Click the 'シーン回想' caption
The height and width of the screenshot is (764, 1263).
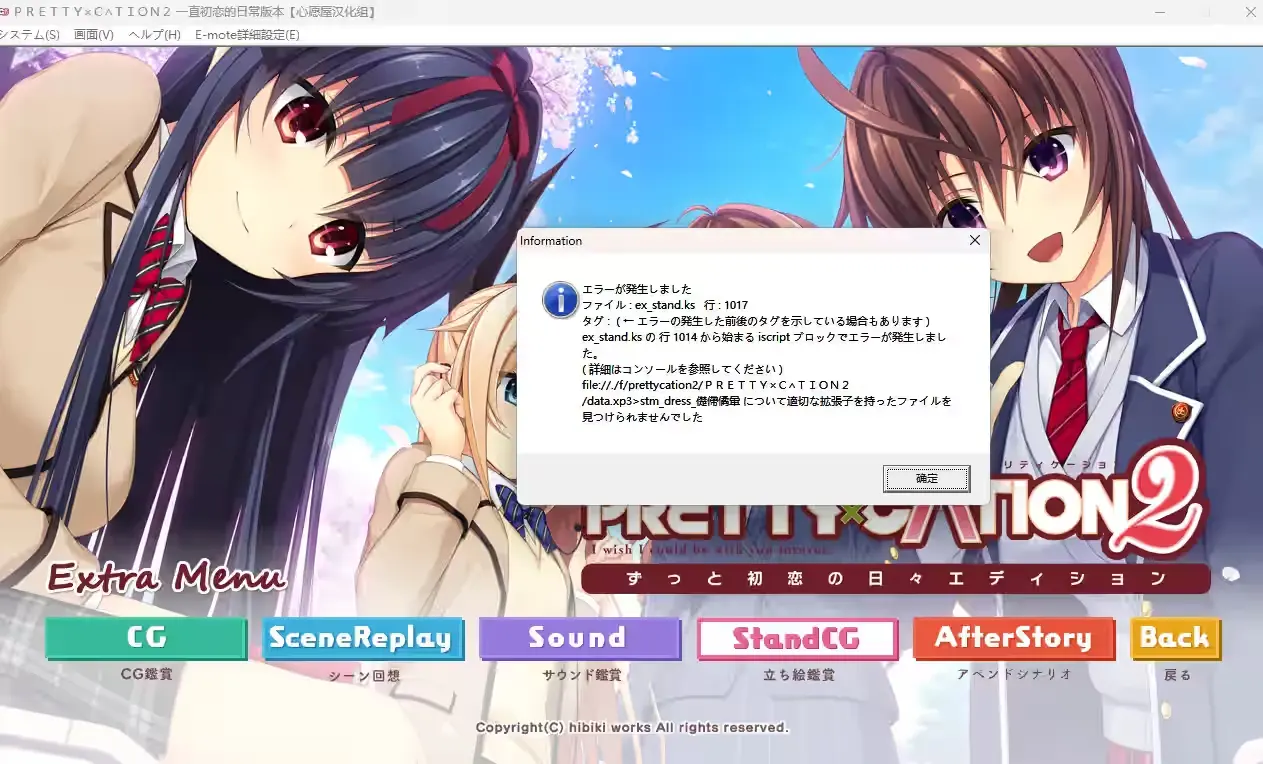364,675
